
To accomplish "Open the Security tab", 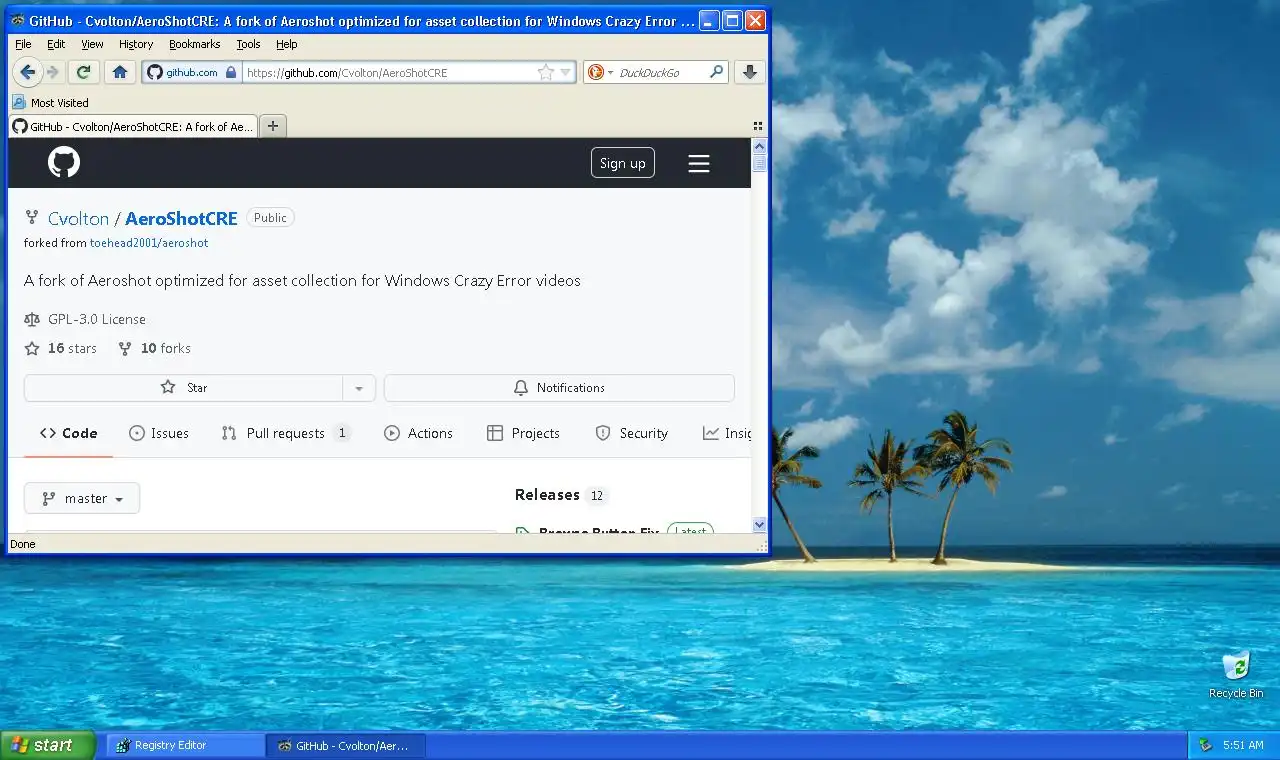I will pos(631,433).
